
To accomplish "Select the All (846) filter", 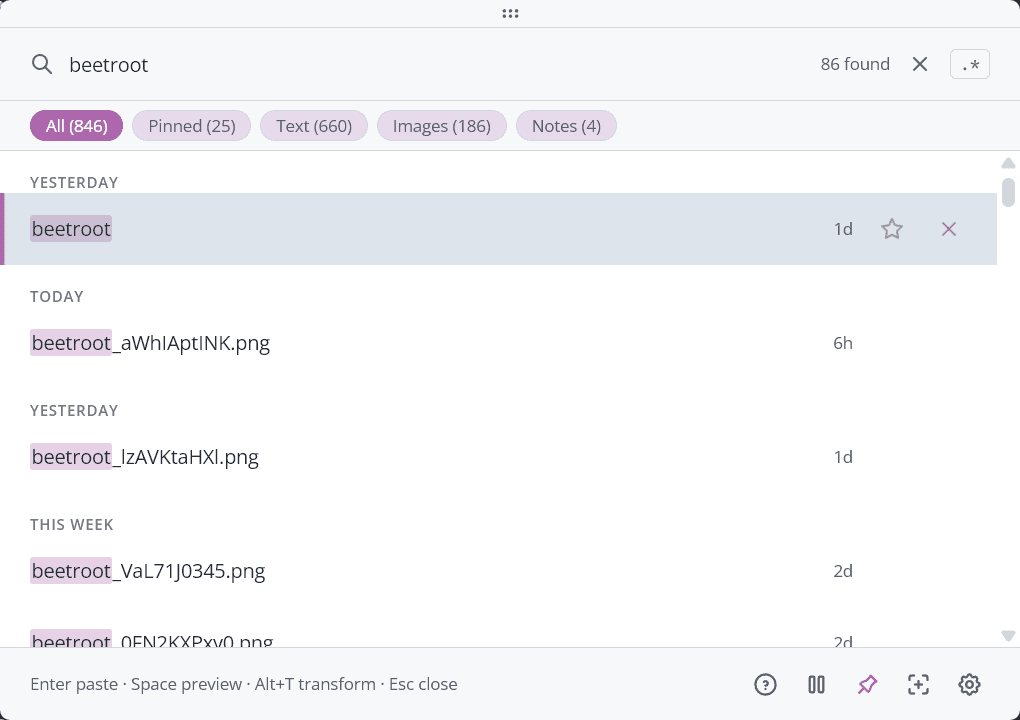I will click(x=76, y=125).
